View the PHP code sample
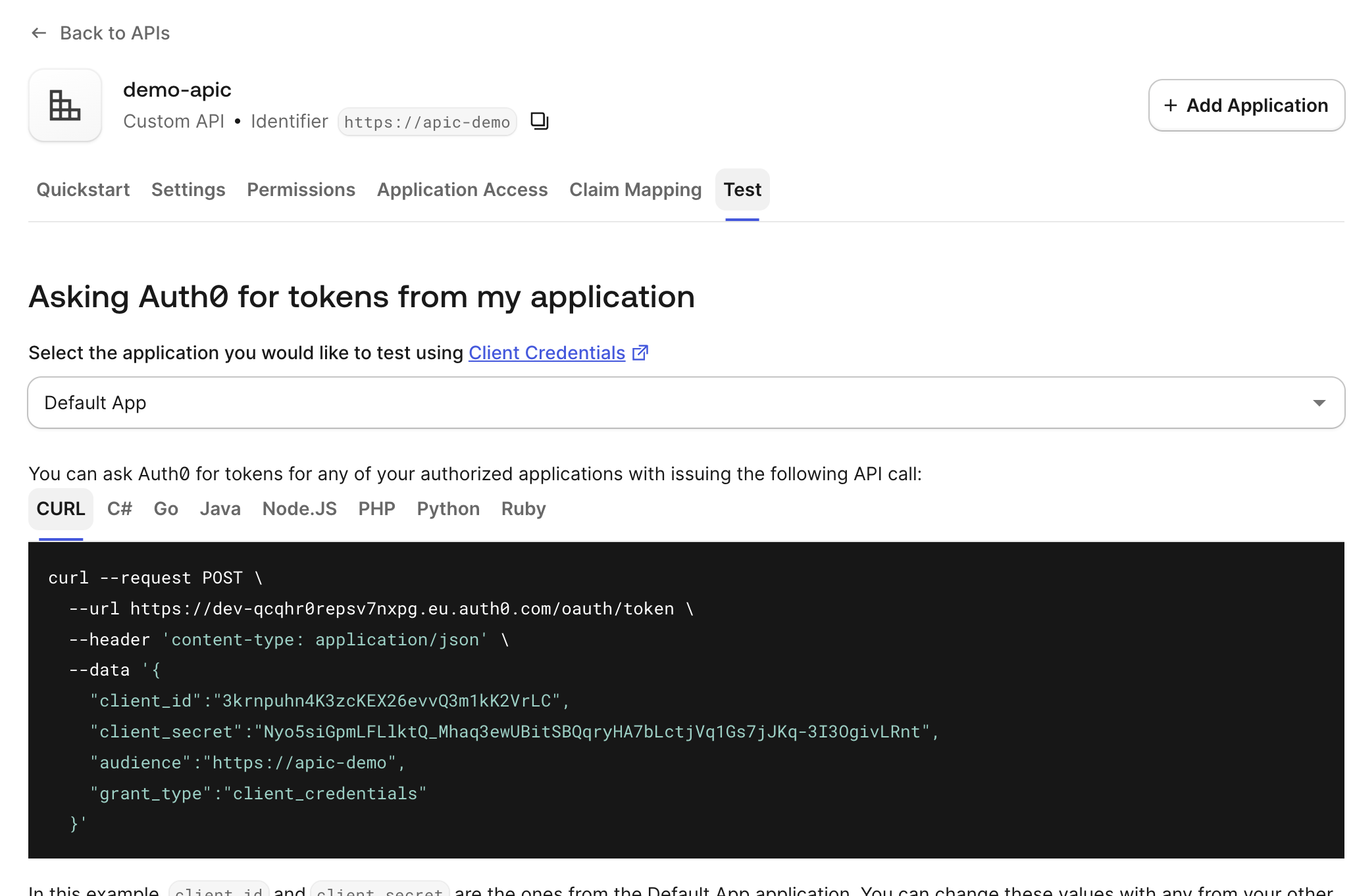1353x896 pixels. [376, 509]
